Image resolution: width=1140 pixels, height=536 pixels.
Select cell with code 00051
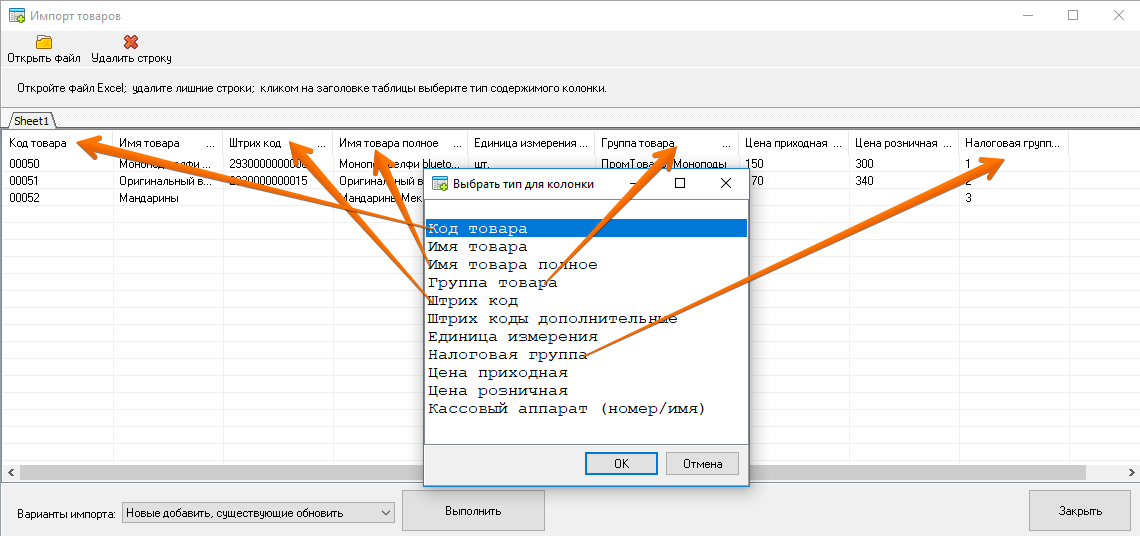click(58, 180)
